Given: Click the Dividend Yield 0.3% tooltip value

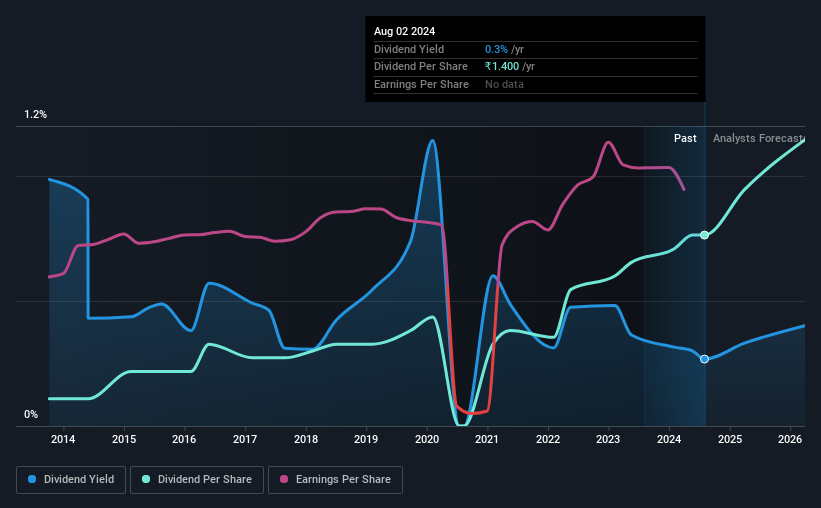Looking at the screenshot, I should click(496, 49).
